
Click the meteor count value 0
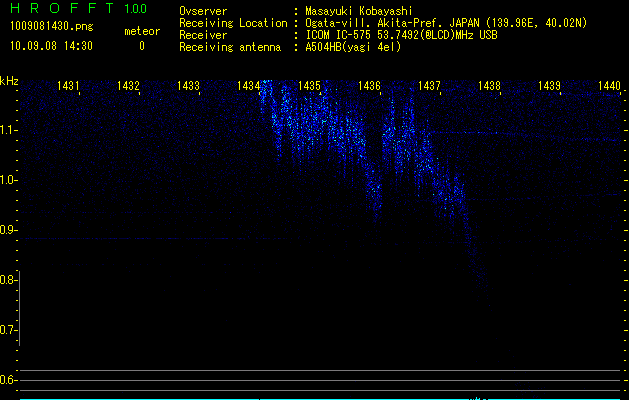(x=141, y=46)
